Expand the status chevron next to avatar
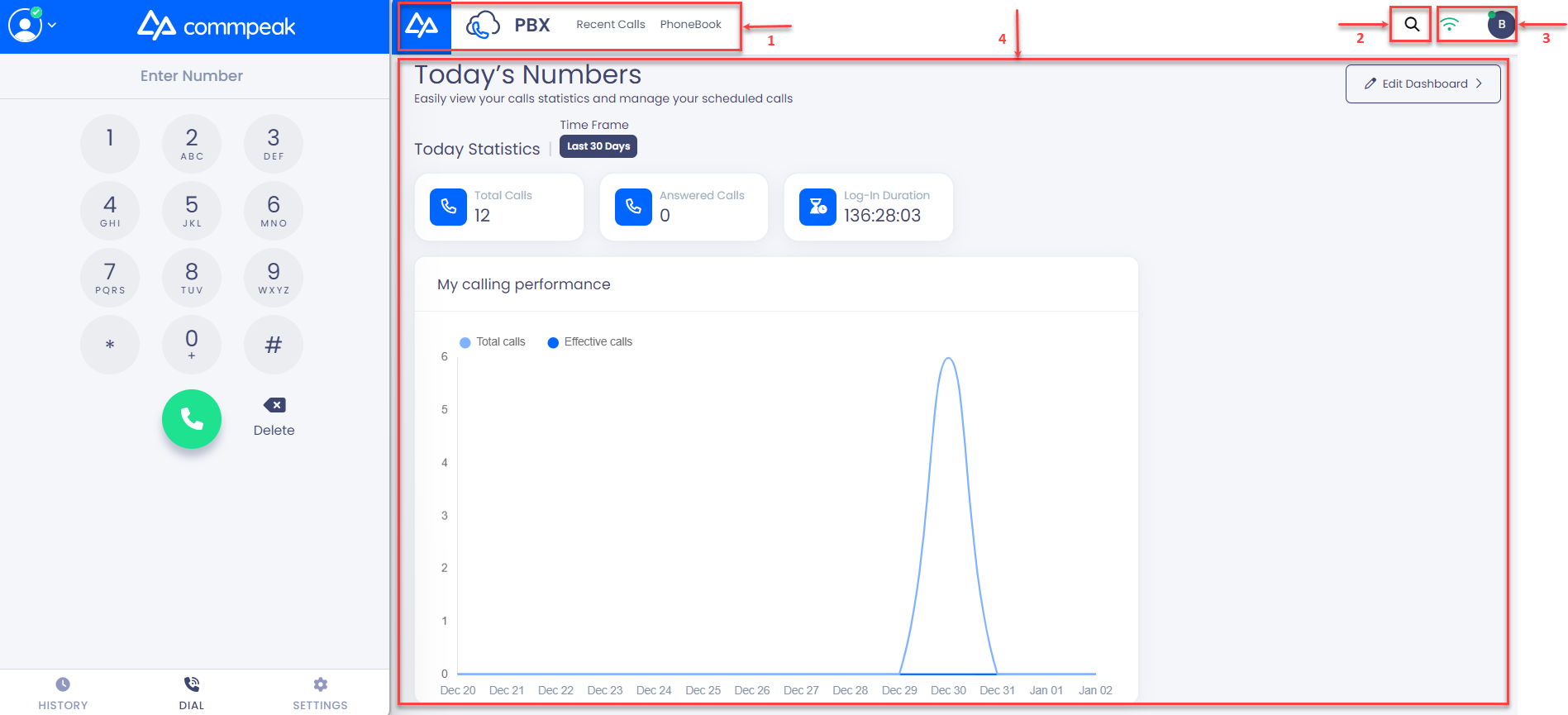 point(52,25)
